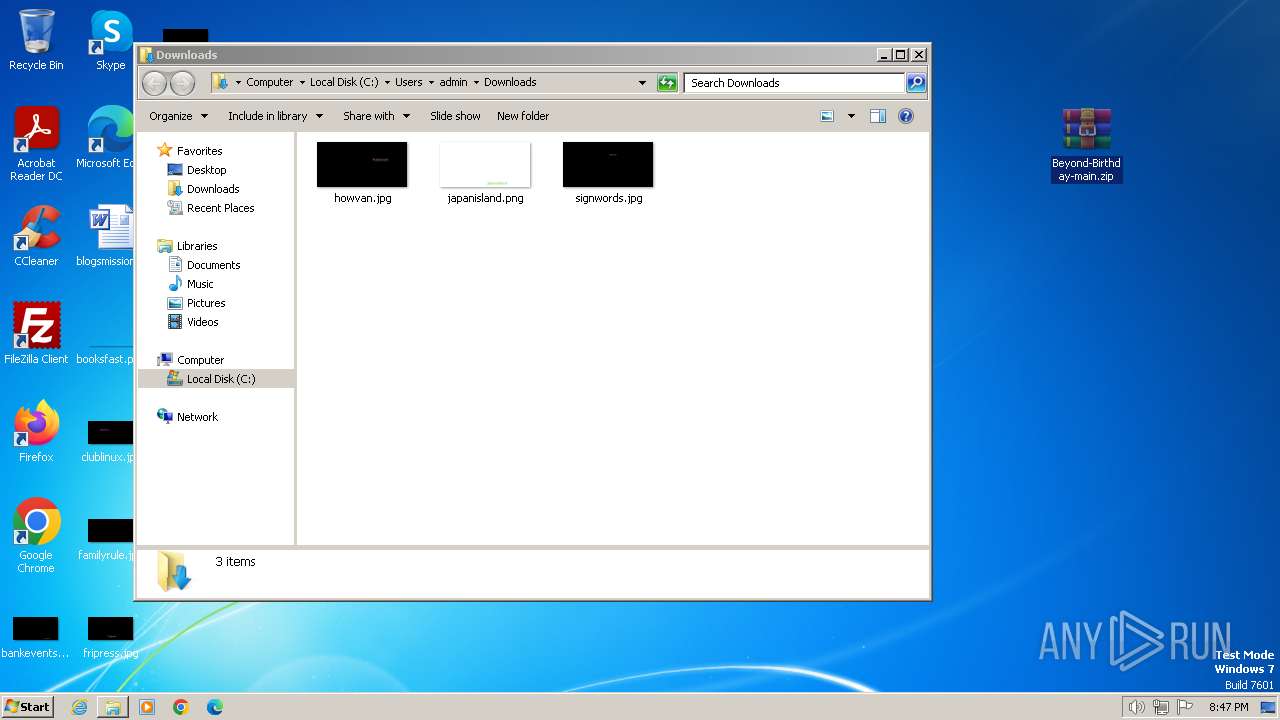Go to Computer in the address breadcrumb

[270, 83]
